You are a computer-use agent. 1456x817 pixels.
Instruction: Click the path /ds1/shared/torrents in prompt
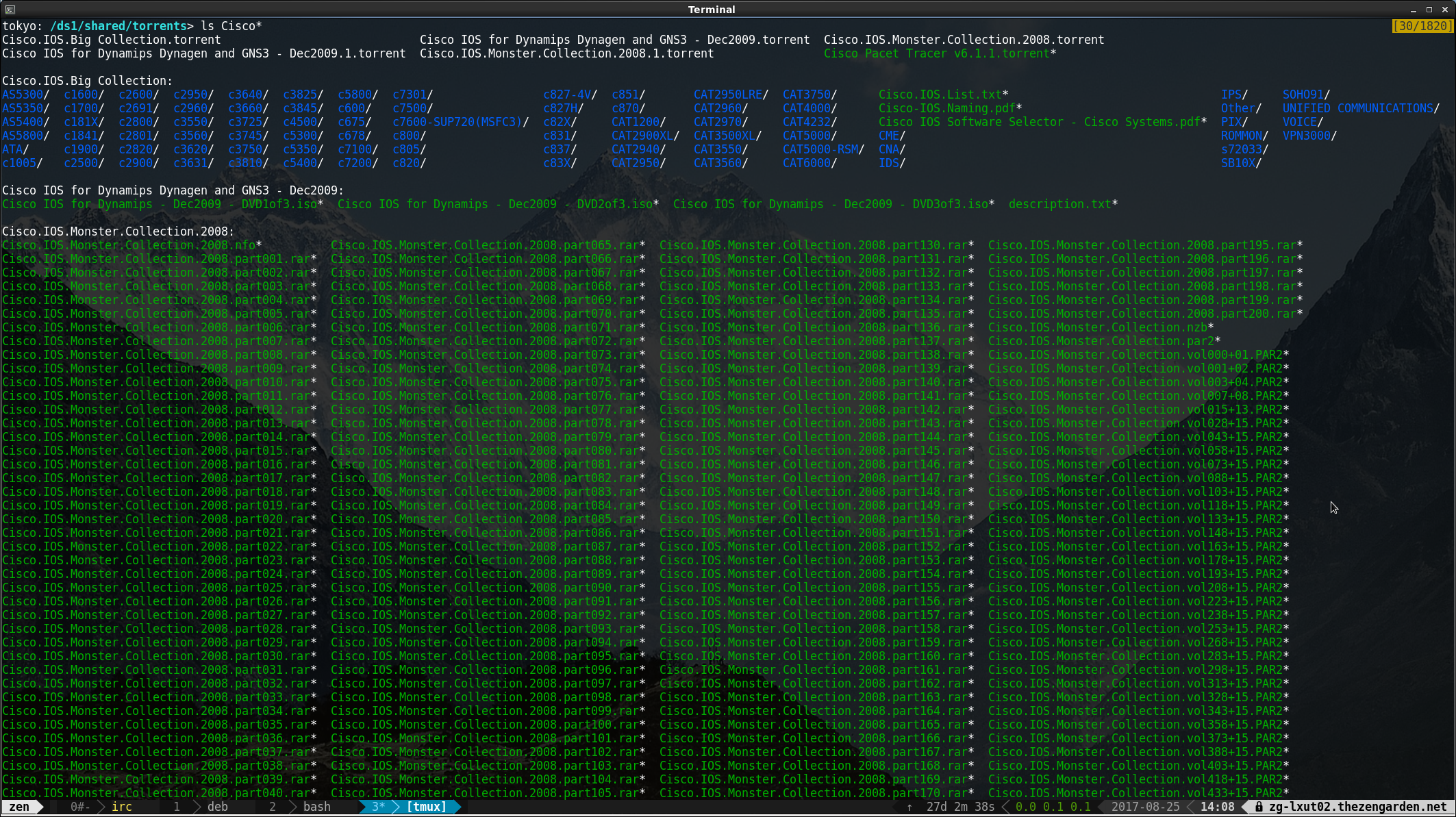[x=118, y=26]
